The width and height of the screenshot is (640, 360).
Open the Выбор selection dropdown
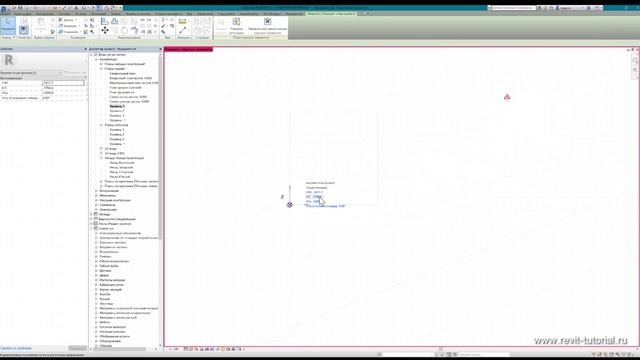pos(8,38)
